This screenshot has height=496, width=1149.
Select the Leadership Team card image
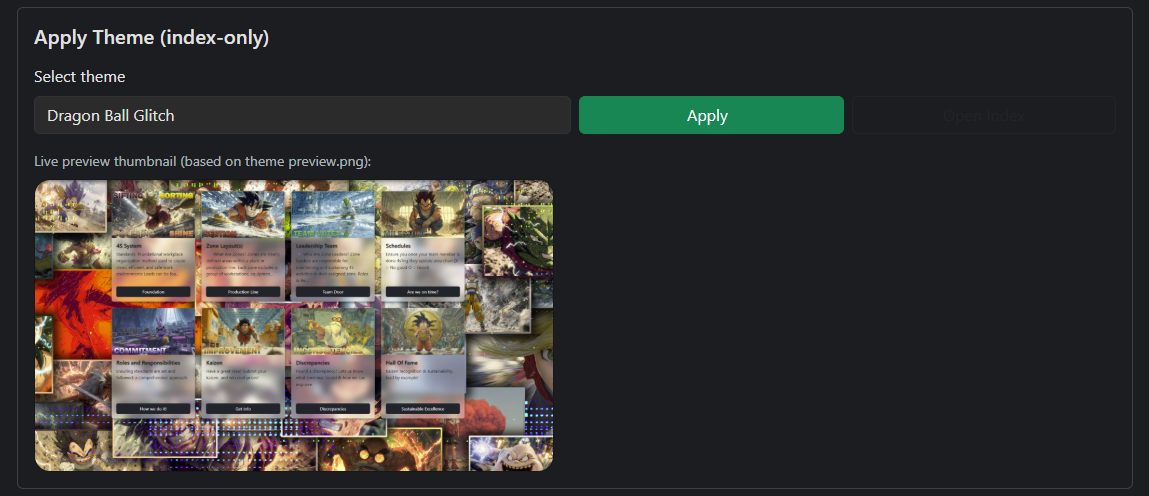[333, 214]
